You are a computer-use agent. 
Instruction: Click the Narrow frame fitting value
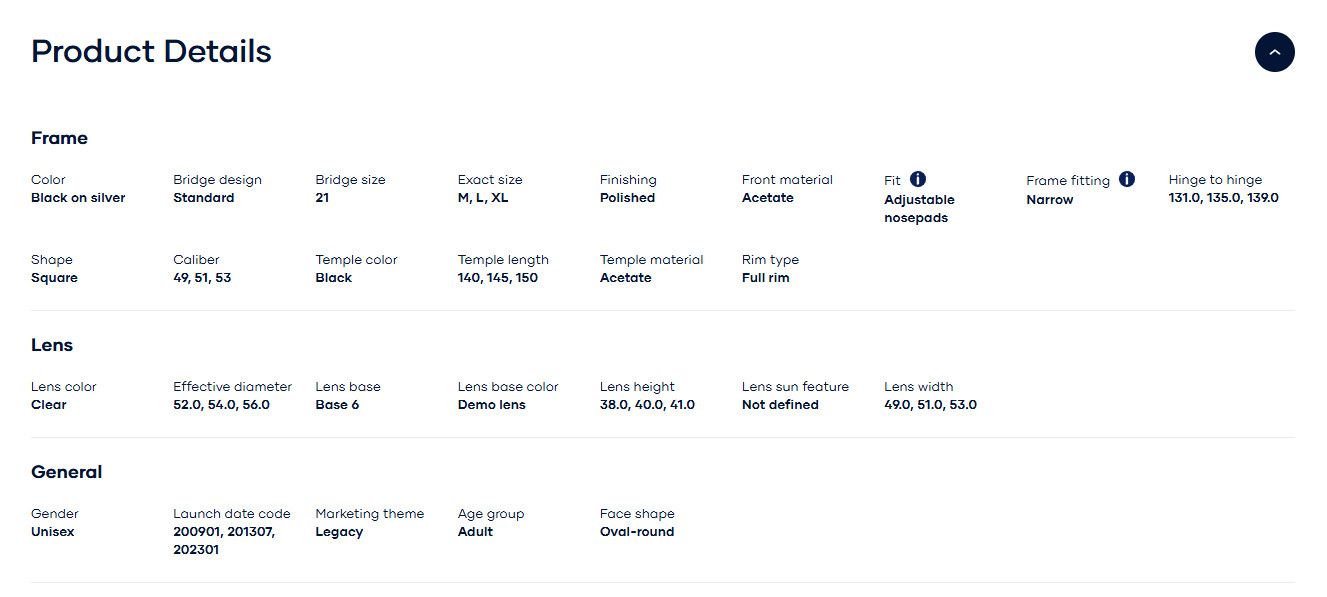1049,200
